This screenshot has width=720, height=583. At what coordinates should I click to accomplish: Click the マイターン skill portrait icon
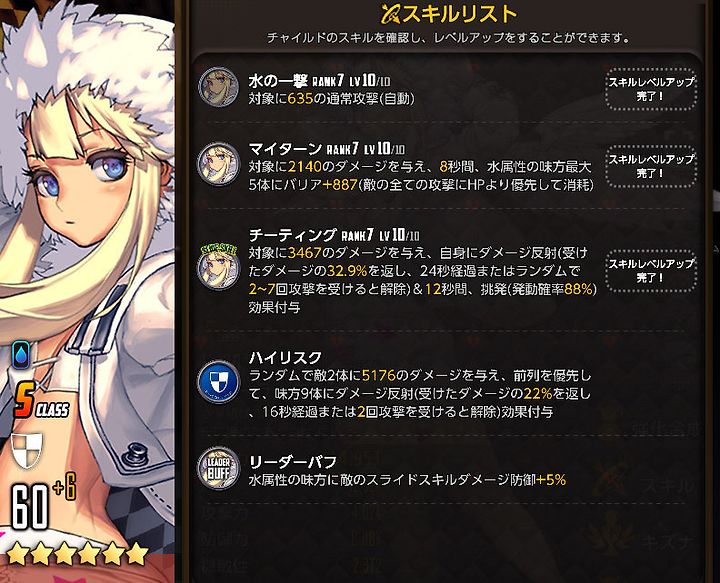point(219,164)
